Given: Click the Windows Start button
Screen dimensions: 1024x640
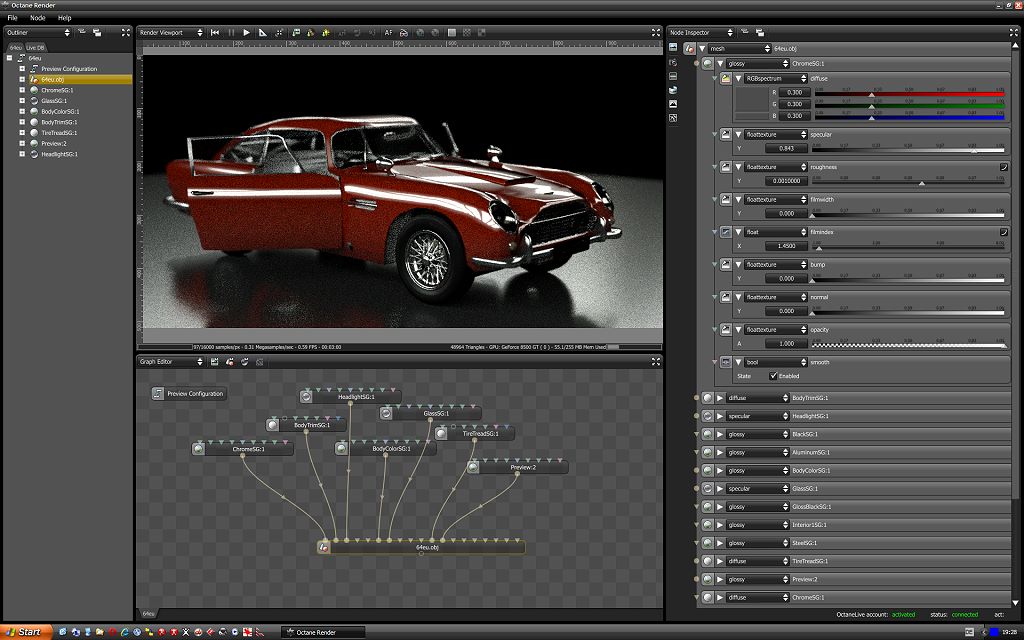Looking at the screenshot, I should click(24, 632).
